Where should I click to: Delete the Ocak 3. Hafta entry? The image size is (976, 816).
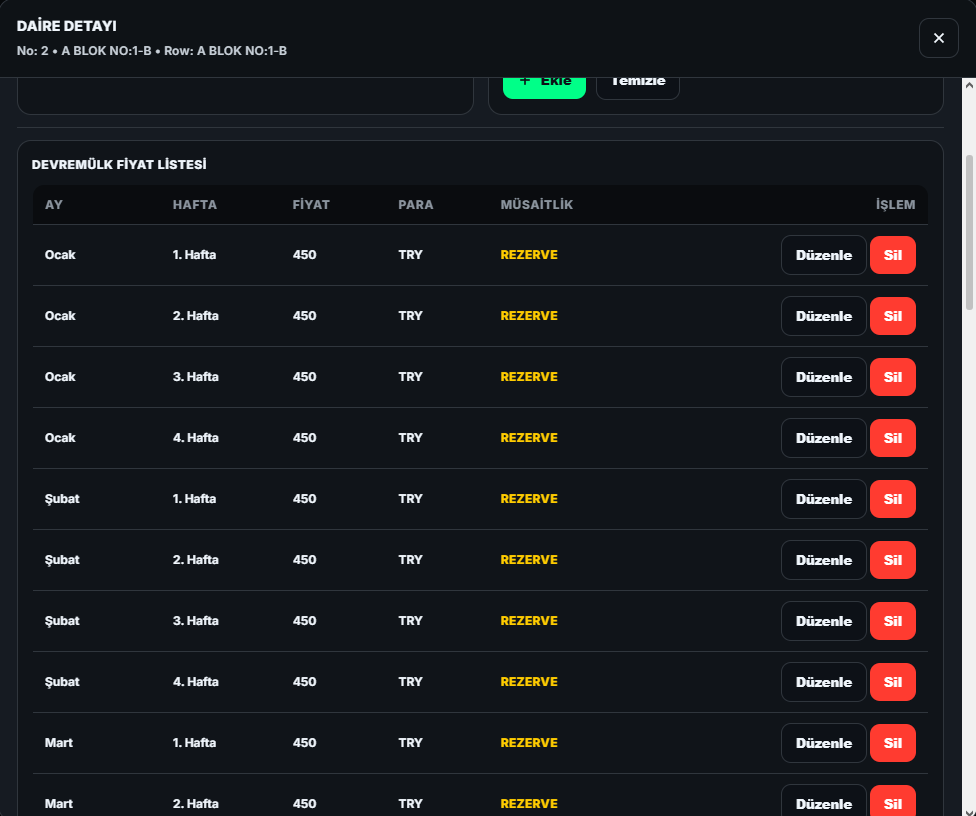(x=892, y=377)
